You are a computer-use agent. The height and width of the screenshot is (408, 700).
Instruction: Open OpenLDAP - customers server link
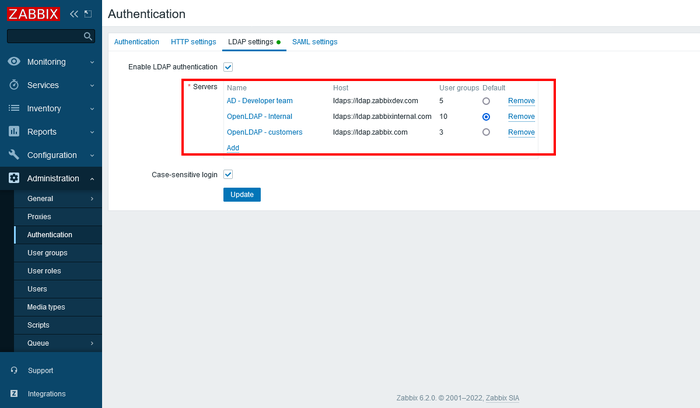pyautogui.click(x=265, y=132)
